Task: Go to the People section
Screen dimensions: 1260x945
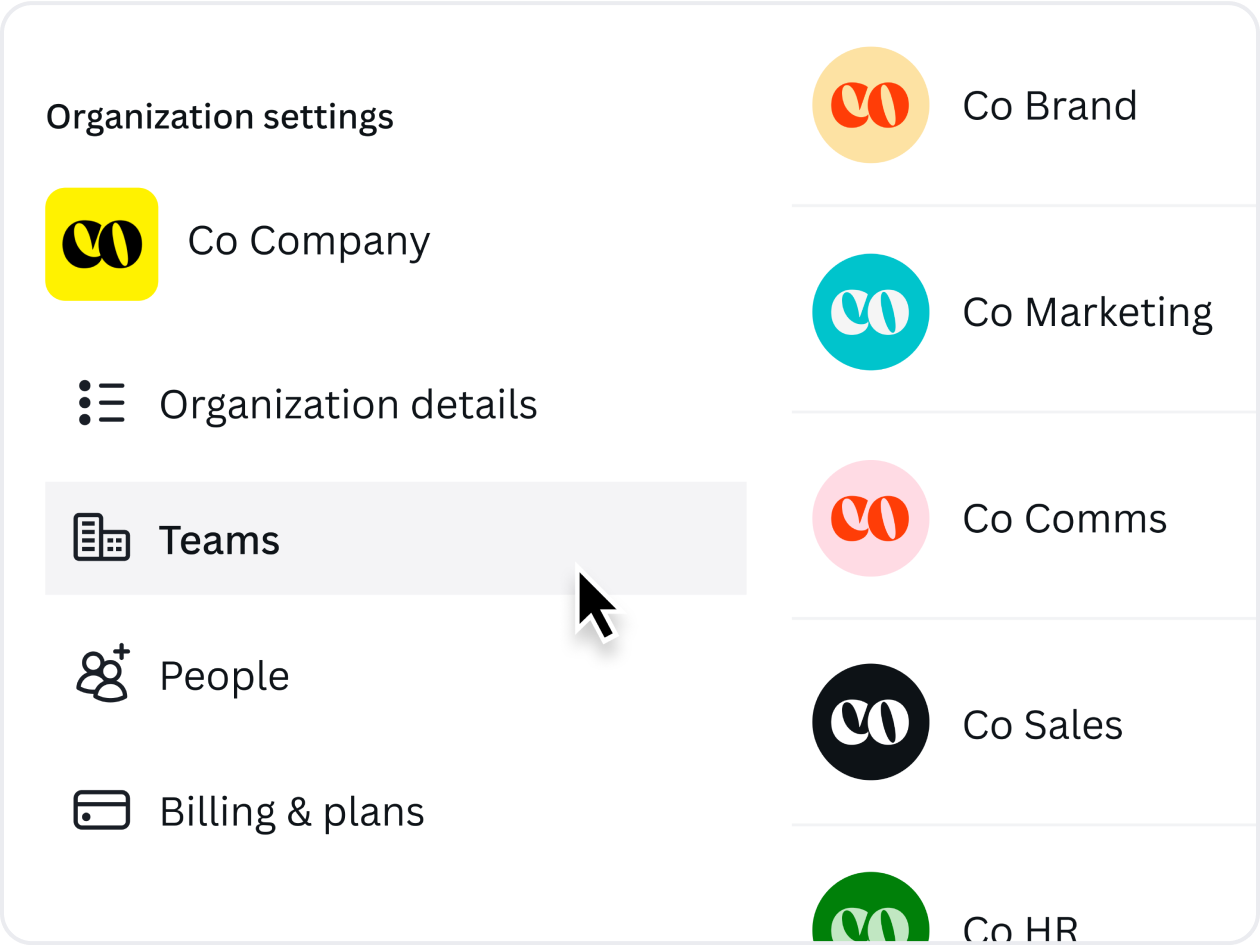Action: point(224,676)
